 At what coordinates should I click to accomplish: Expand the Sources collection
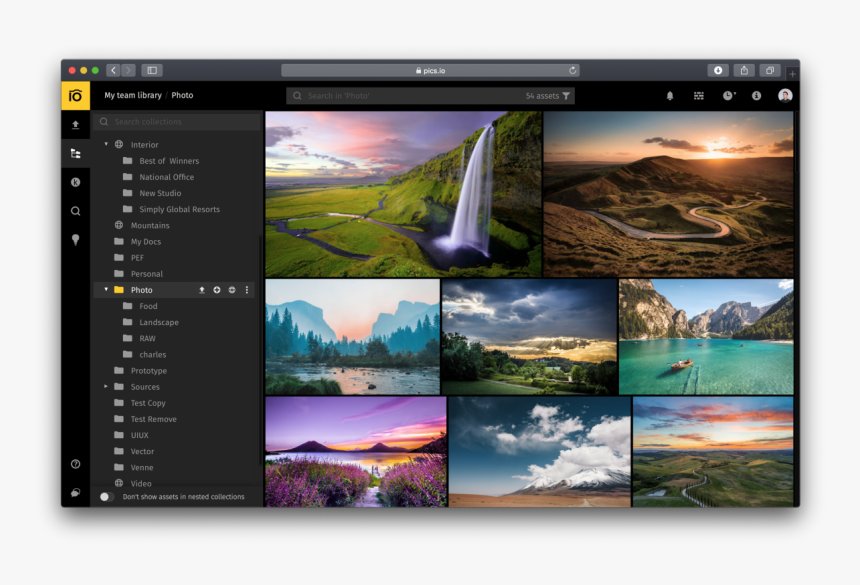click(x=106, y=387)
